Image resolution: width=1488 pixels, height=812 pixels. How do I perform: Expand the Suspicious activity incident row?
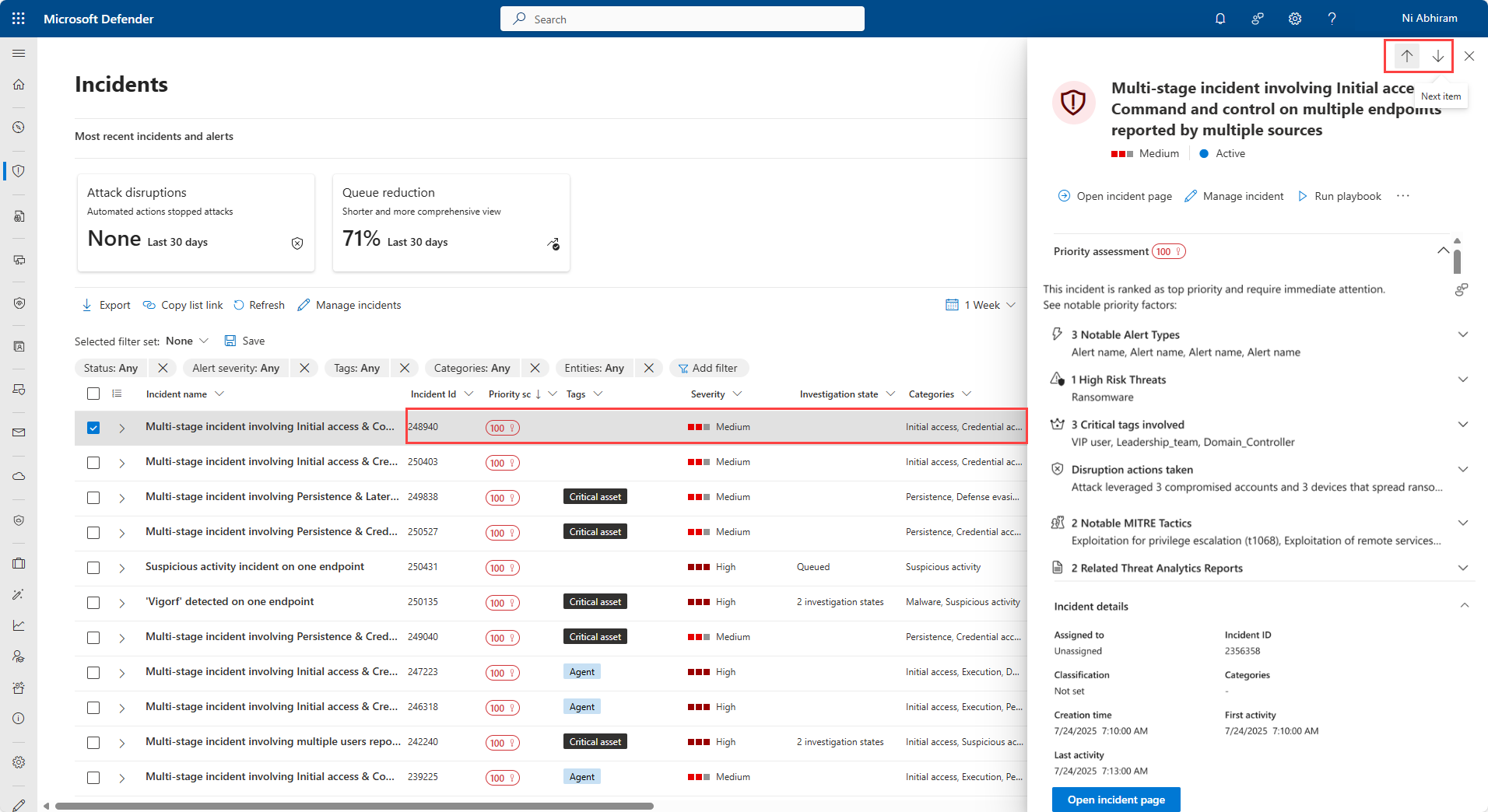click(122, 568)
